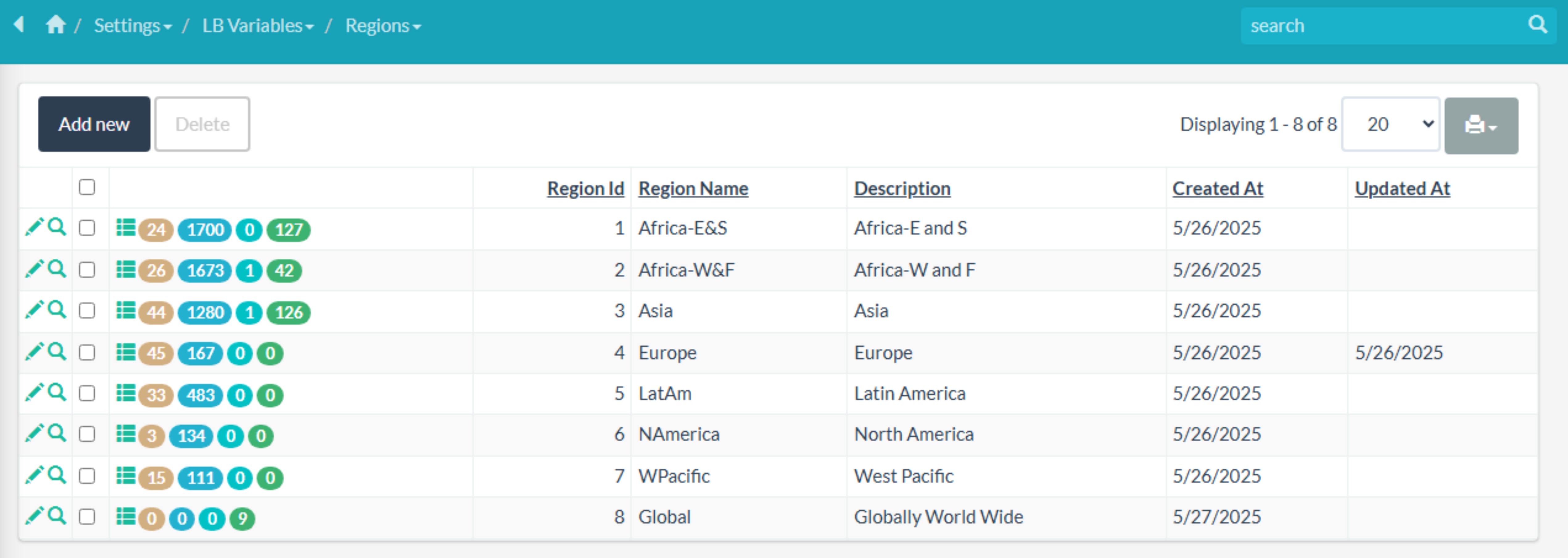Click the green 127 badge
This screenshot has width=1568, height=558.
pyautogui.click(x=288, y=230)
